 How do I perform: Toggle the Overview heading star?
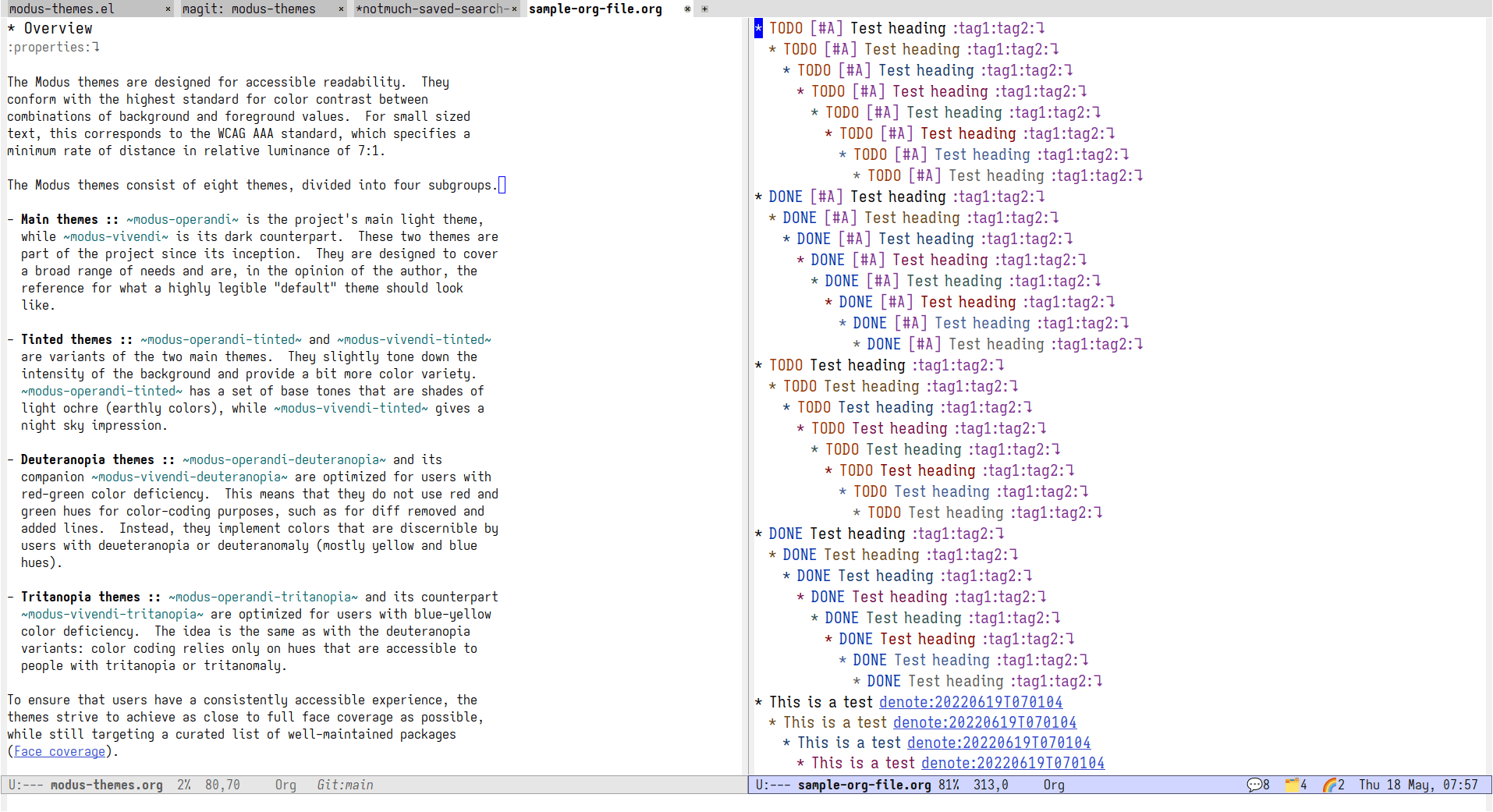coord(11,28)
